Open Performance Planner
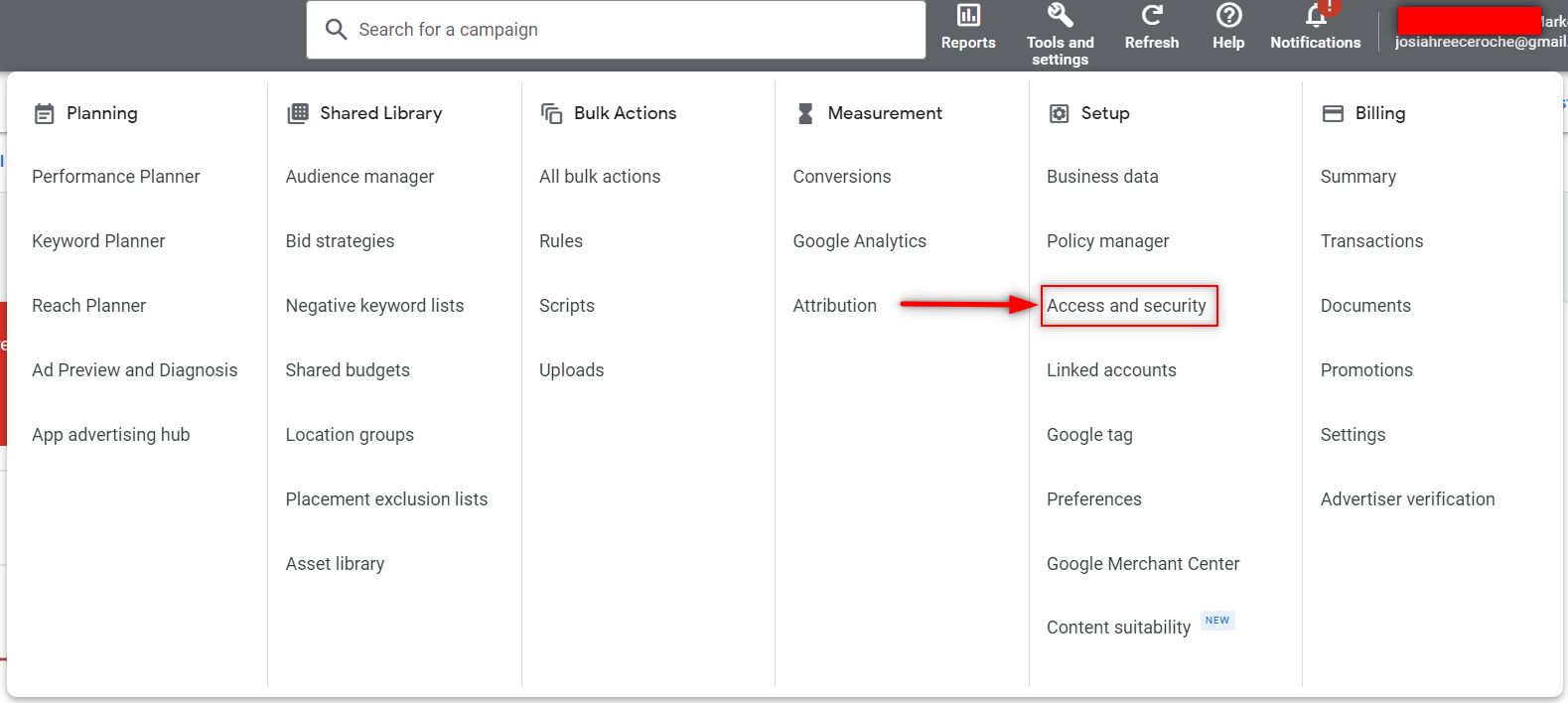The height and width of the screenshot is (703, 1568). point(116,177)
